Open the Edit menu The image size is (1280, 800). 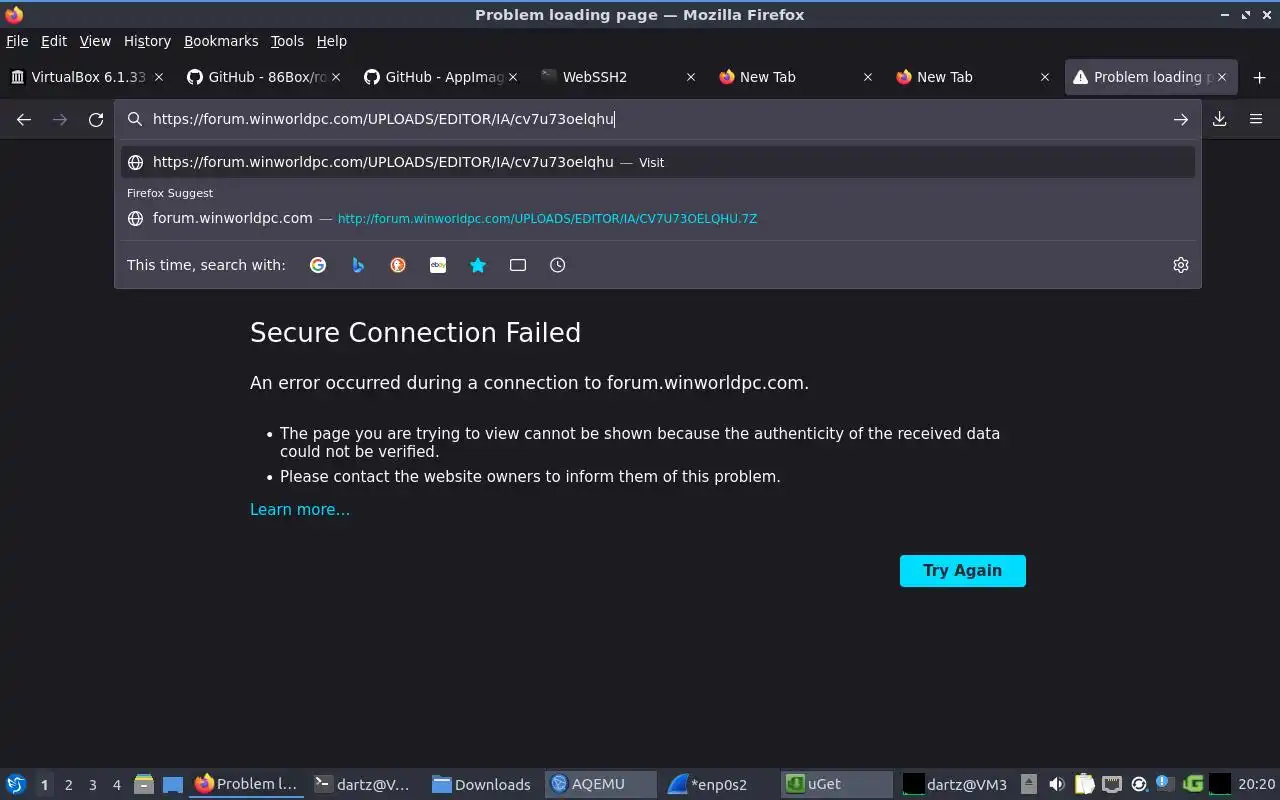coord(54,41)
